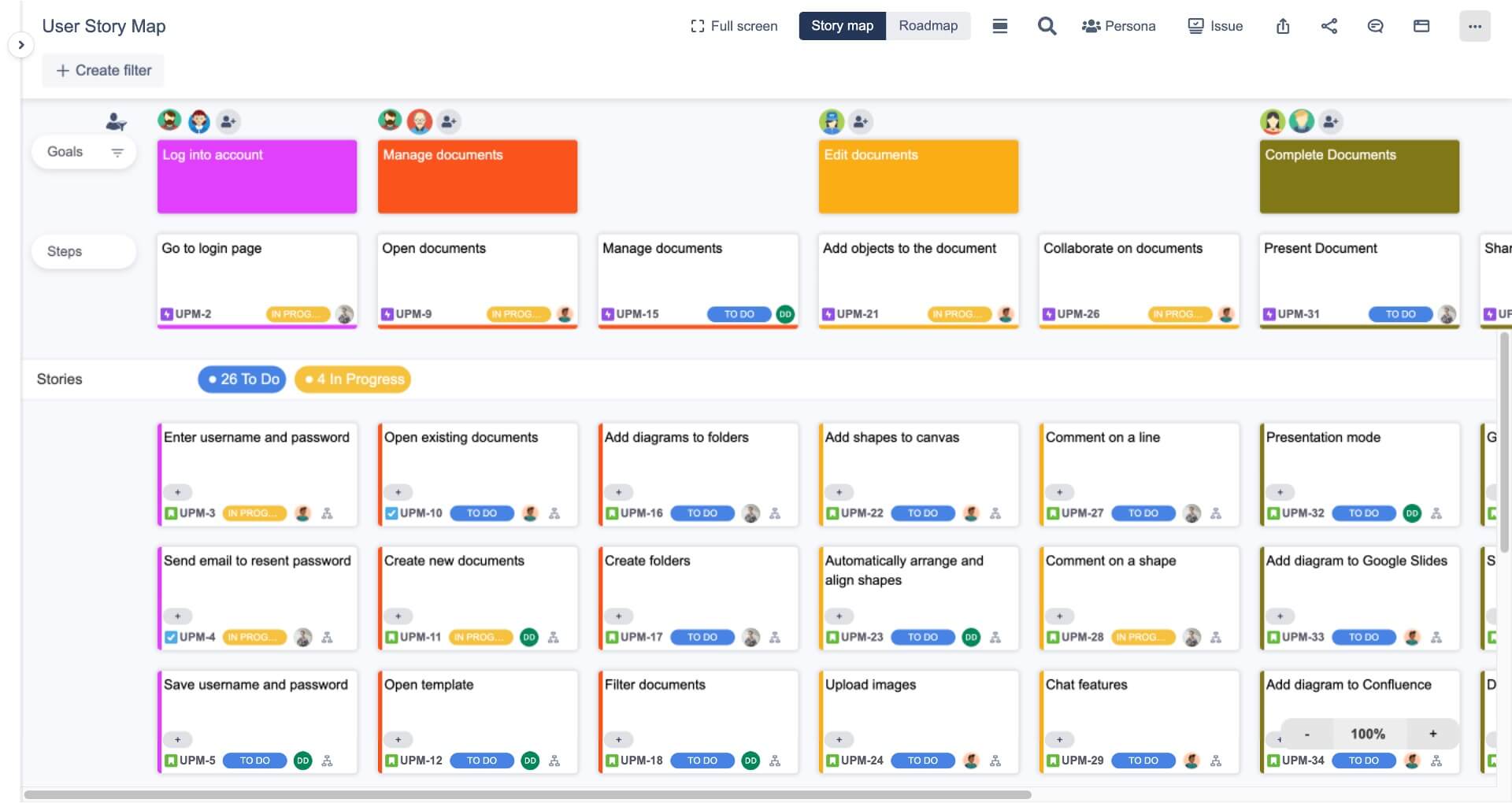Click the export (upload arrow) icon
The height and width of the screenshot is (803, 1512).
tap(1283, 26)
